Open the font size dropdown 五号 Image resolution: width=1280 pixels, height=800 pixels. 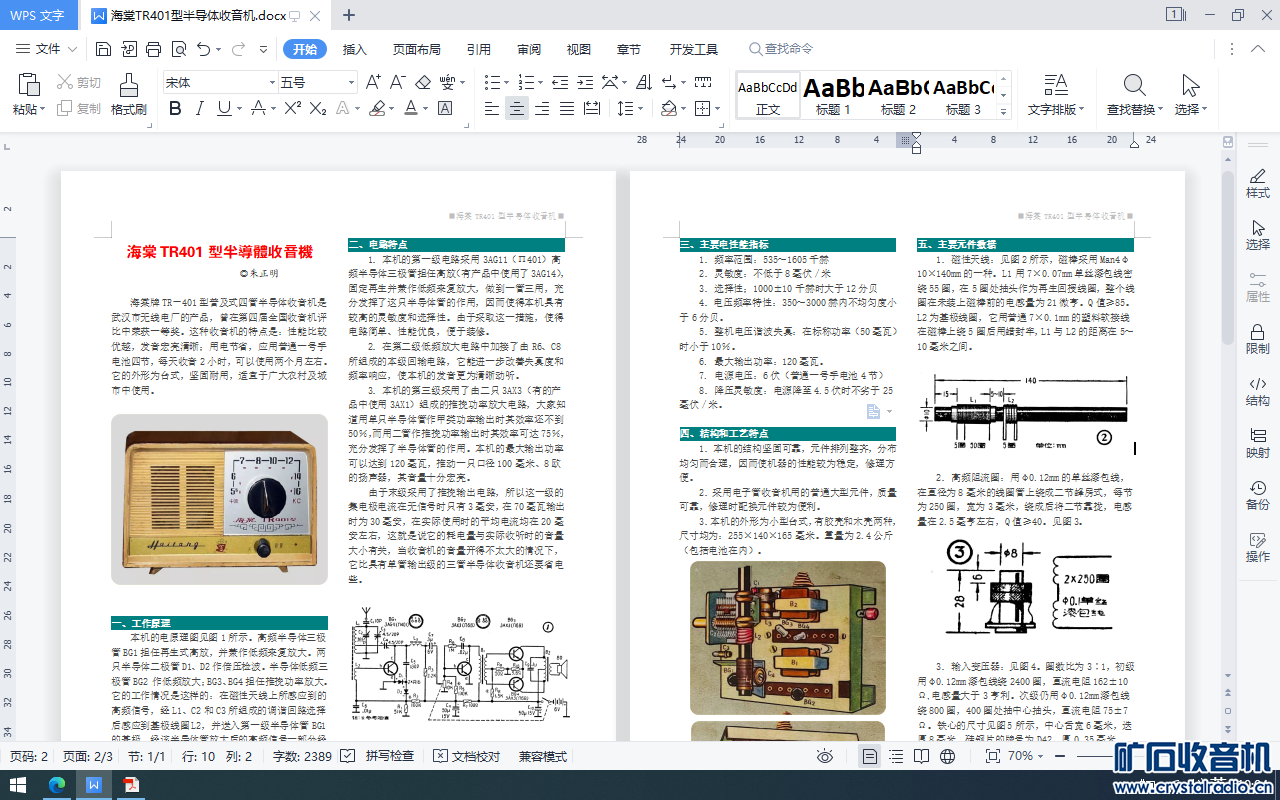[351, 82]
